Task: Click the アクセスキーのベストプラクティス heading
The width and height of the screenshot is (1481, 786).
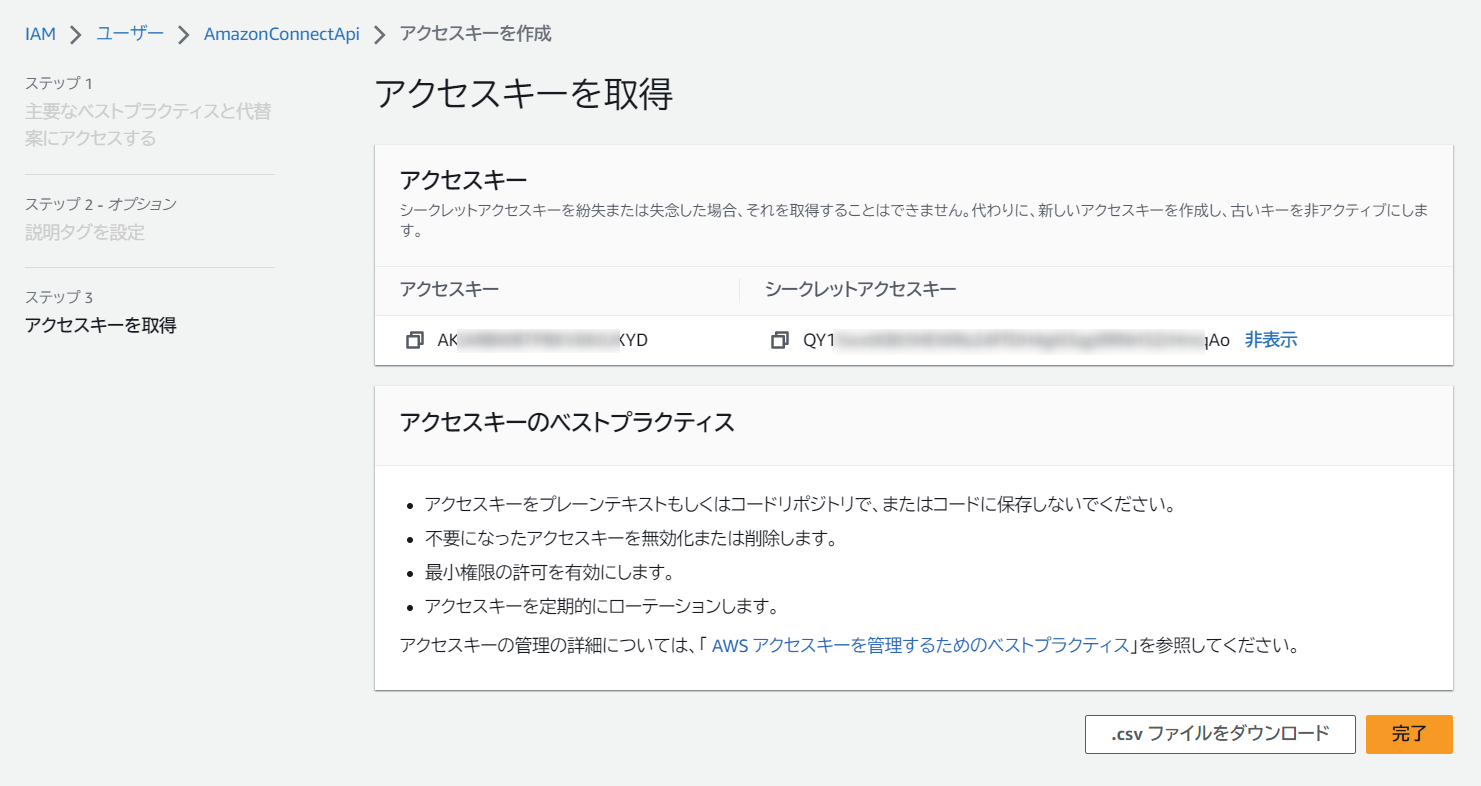Action: (567, 423)
